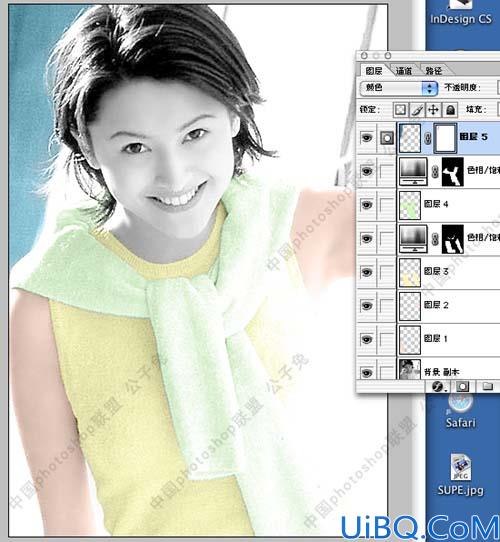Switch to the 路径 tab
The image size is (500, 542).
click(x=434, y=71)
